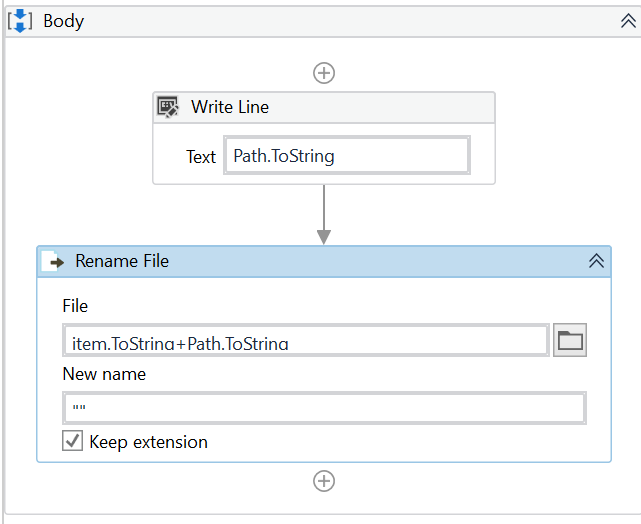
Task: Click the New name input field
Action: pos(323,408)
